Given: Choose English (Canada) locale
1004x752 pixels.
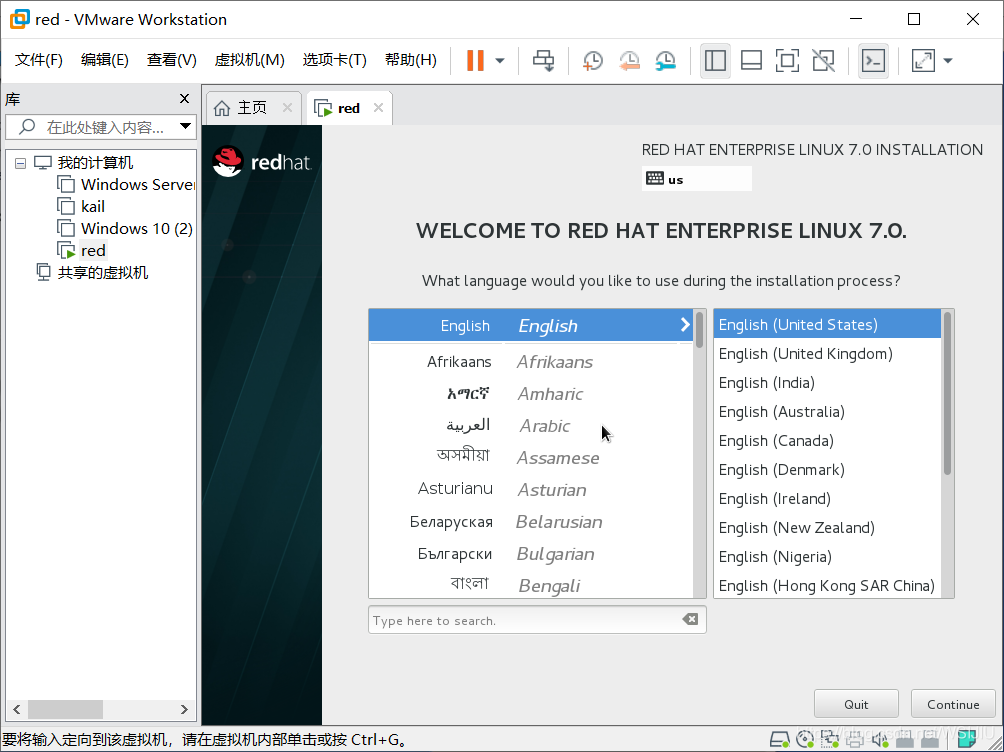Looking at the screenshot, I should pos(827,441).
